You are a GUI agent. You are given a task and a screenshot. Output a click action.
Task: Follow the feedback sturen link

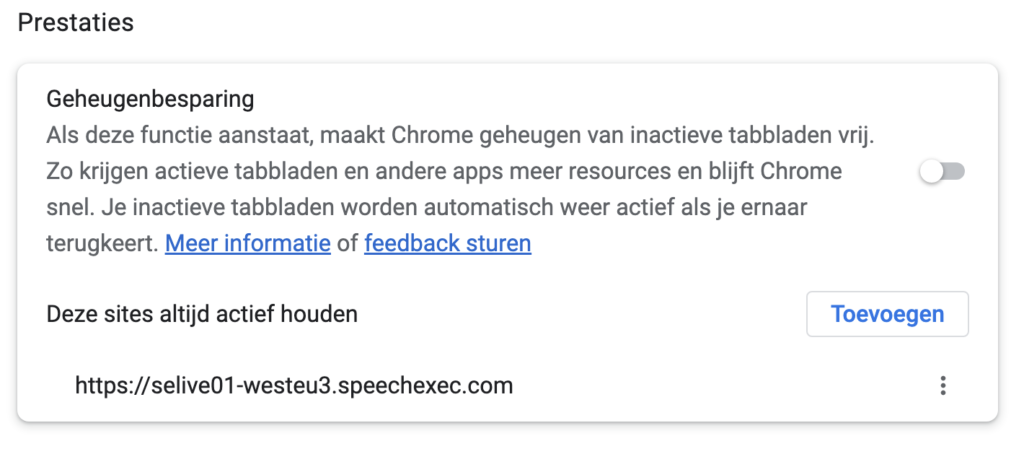447,243
